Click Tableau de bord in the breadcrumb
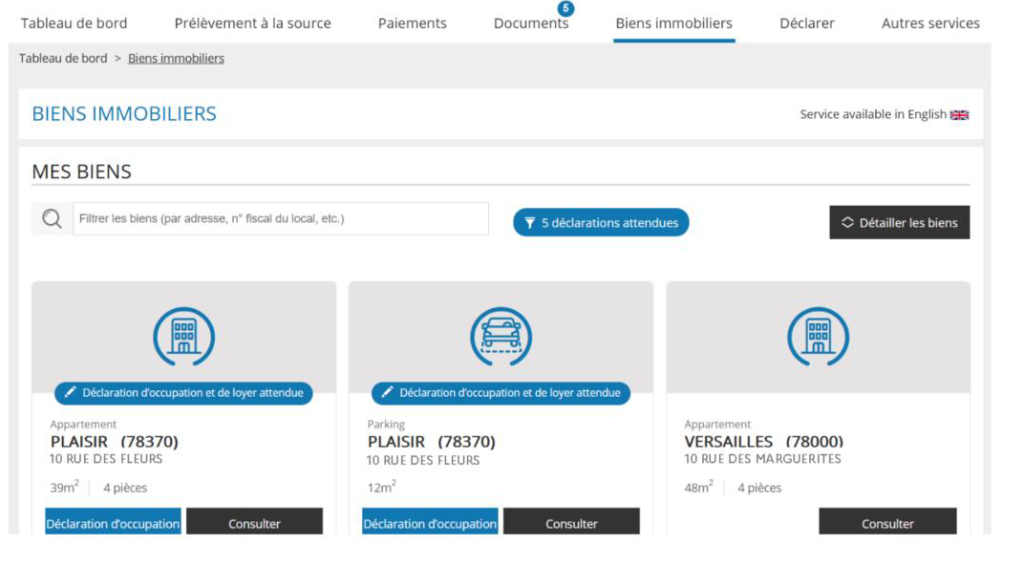Image resolution: width=1012 pixels, height=566 pixels. click(x=63, y=58)
